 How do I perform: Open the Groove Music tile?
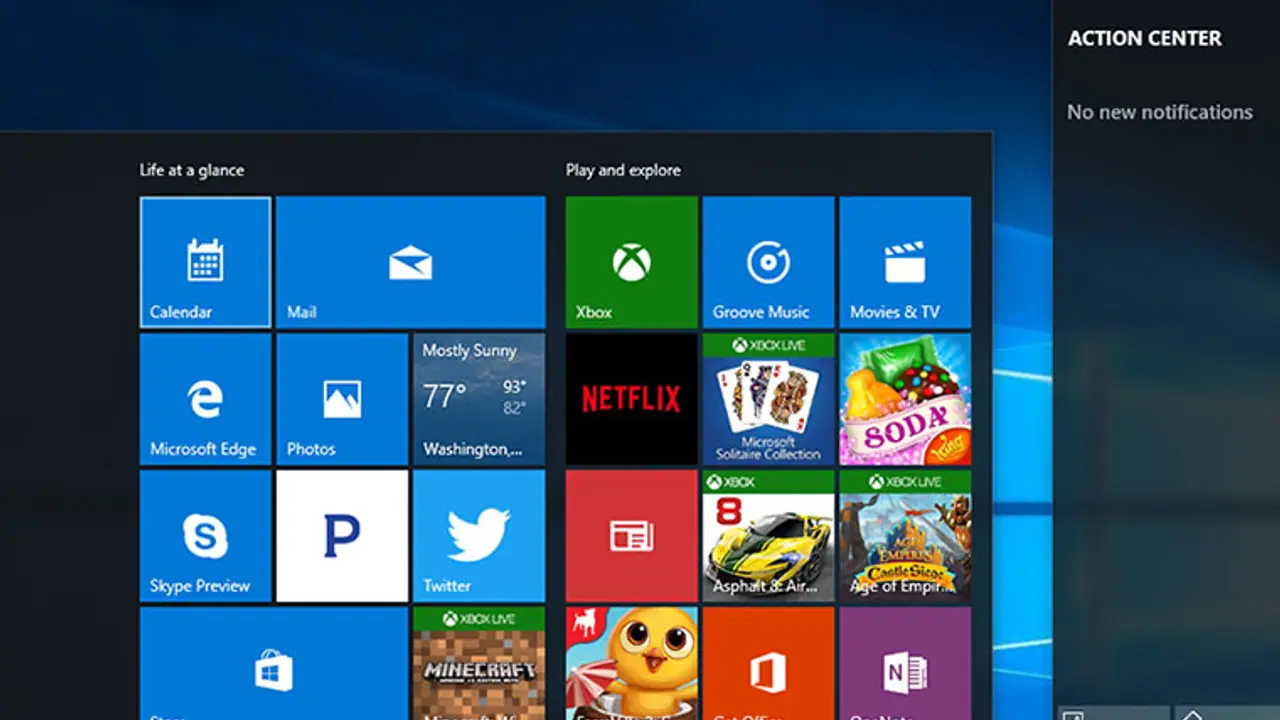pos(768,262)
